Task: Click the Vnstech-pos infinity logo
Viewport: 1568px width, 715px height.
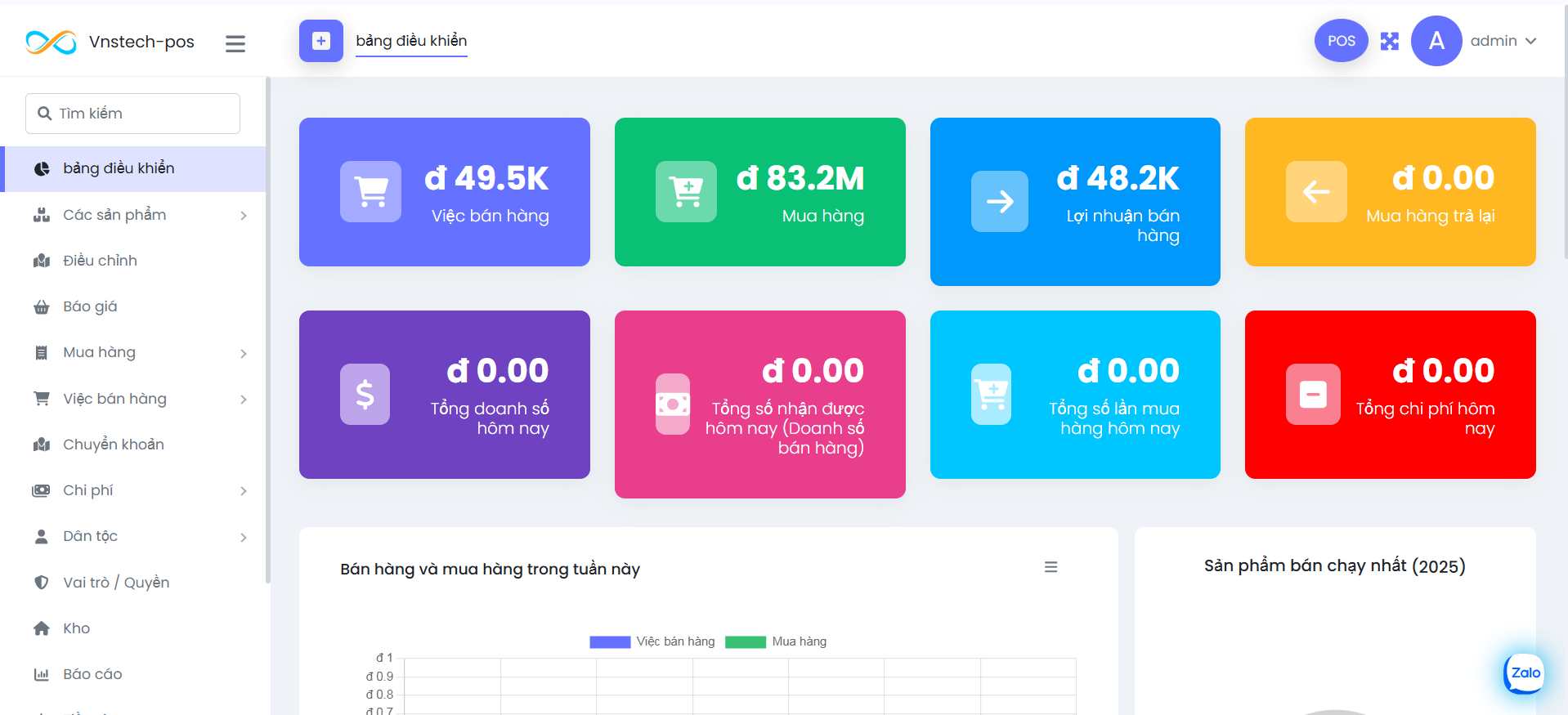Action: [51, 42]
